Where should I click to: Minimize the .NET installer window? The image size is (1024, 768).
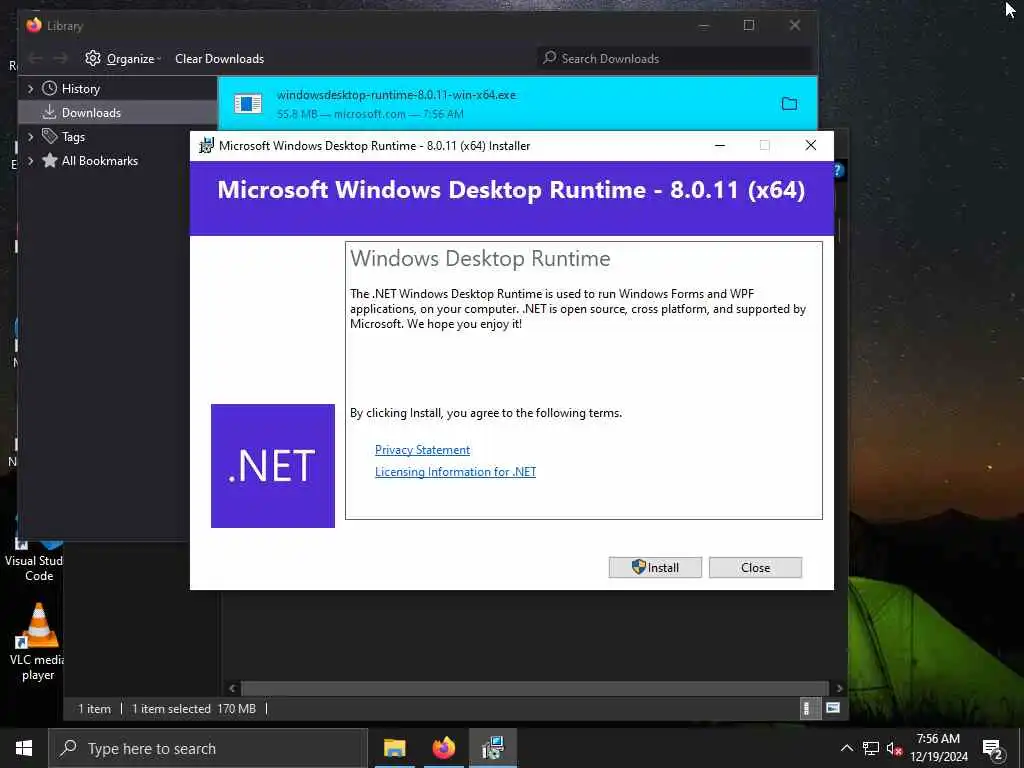click(x=720, y=146)
